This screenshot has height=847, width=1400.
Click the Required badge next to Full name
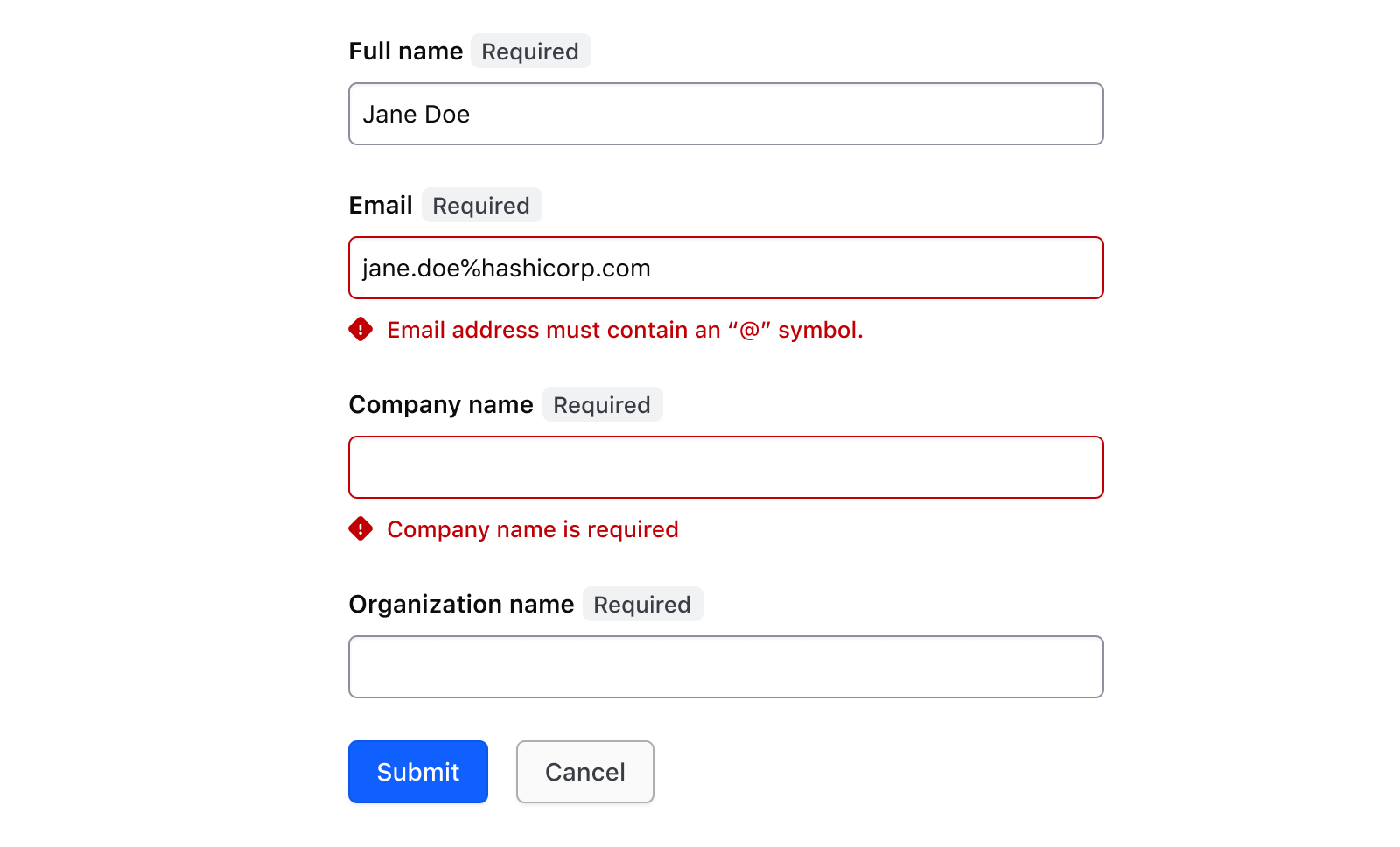pos(530,51)
